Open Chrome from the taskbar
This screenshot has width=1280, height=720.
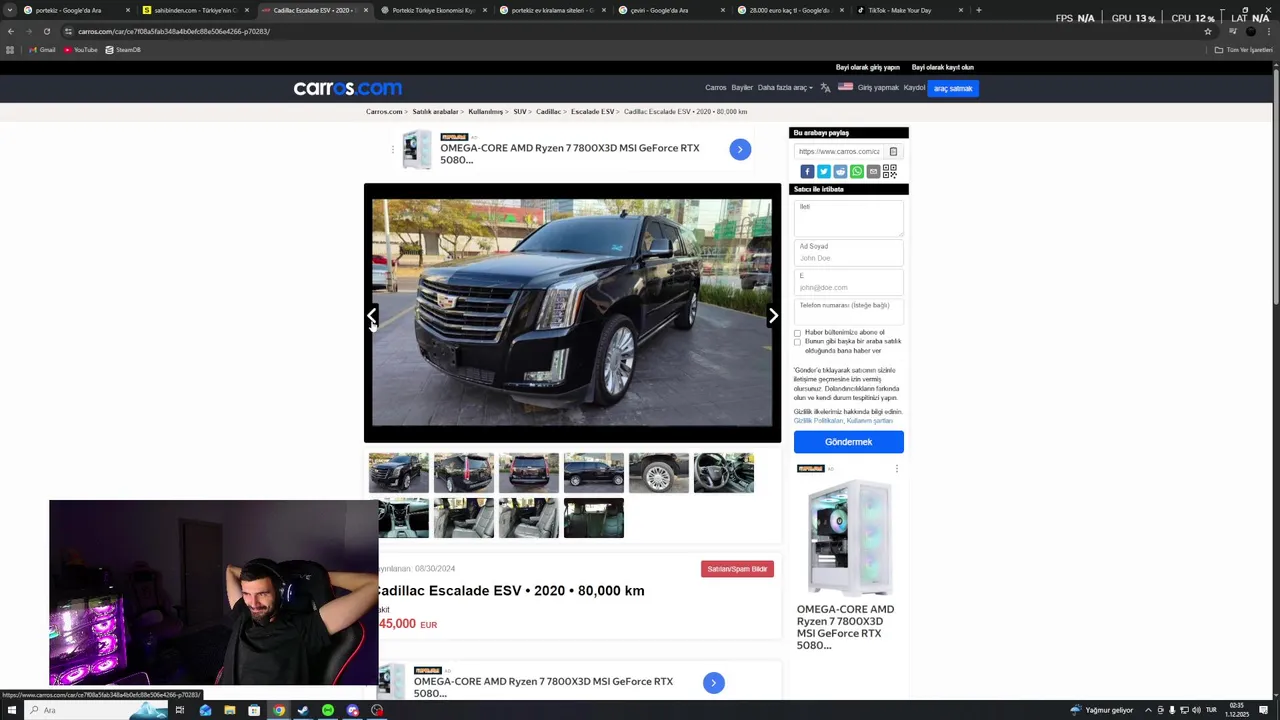coord(279,710)
